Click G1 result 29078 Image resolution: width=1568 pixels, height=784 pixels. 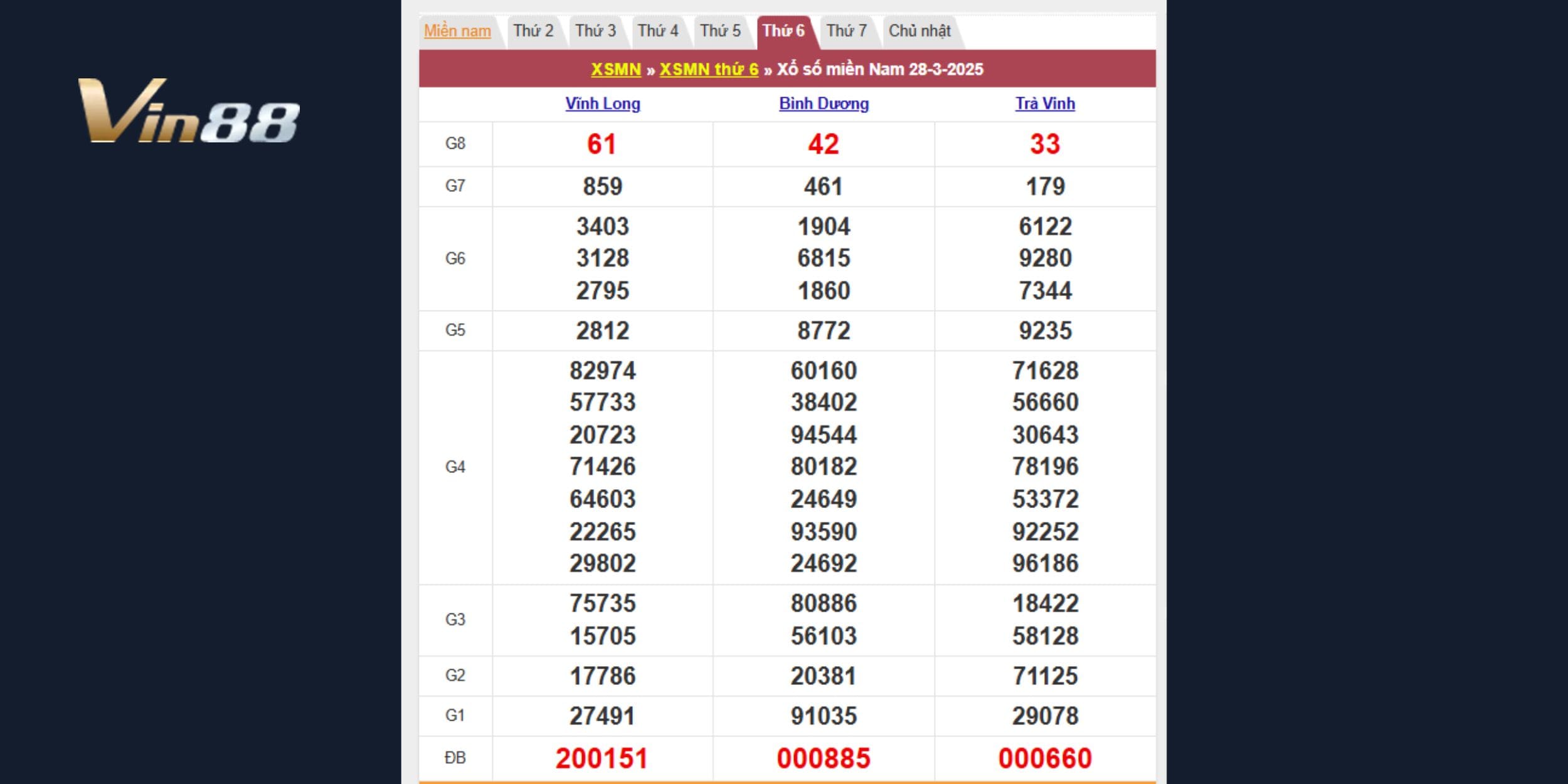tap(1046, 716)
